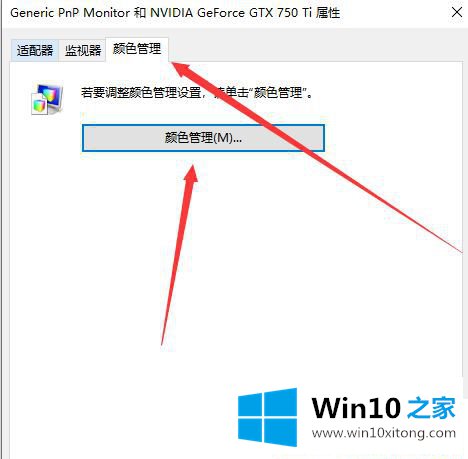Click the Win10 watermark text
This screenshot has width=468, height=459.
[356, 408]
